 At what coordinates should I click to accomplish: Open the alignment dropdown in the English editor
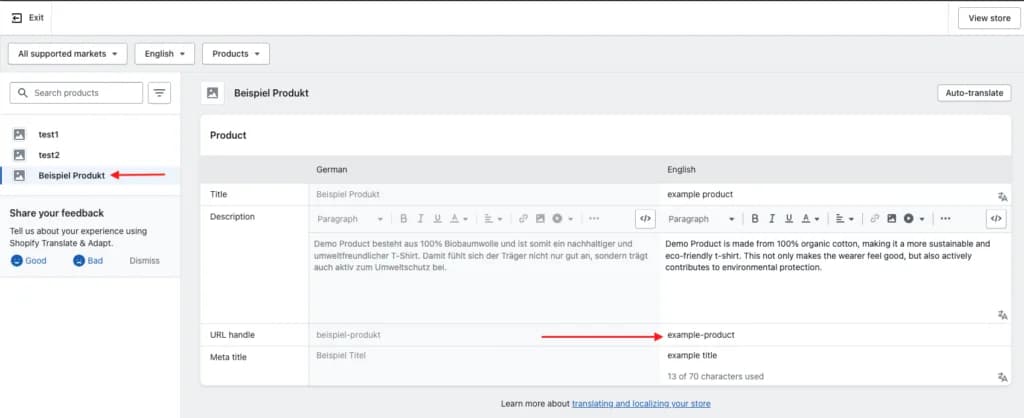[x=845, y=219]
